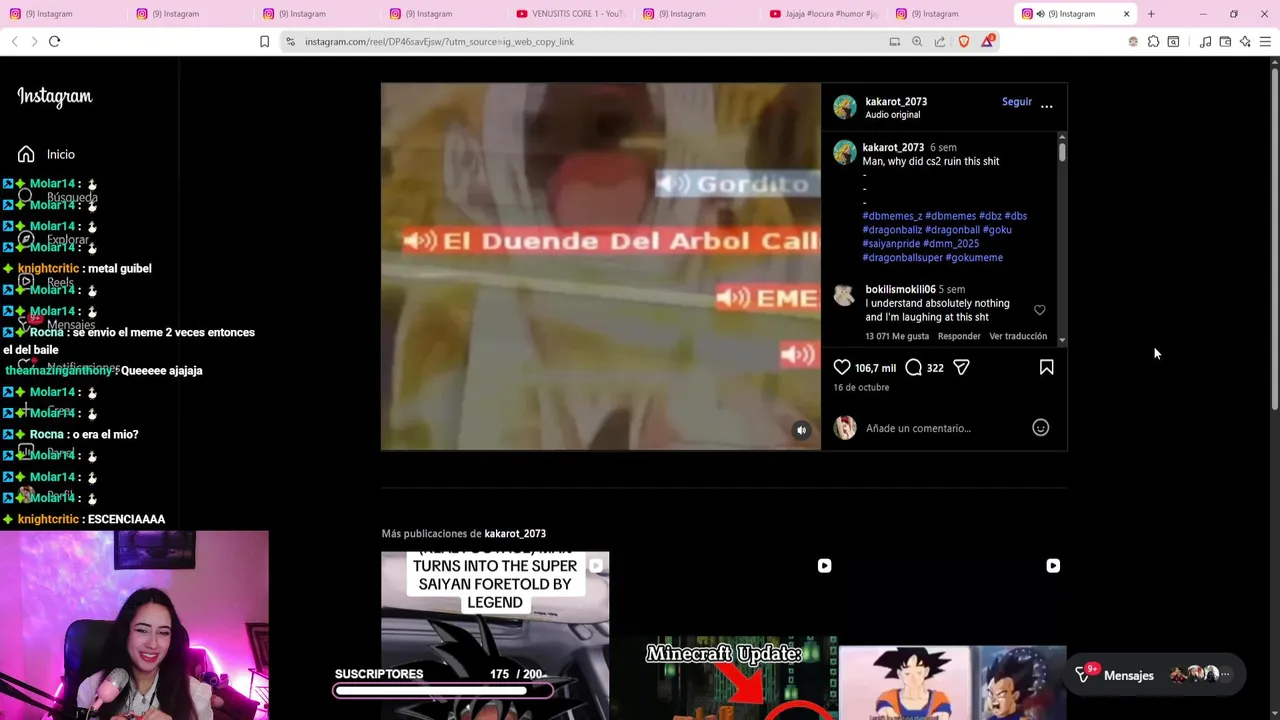Click Responder under the bokilismokili06 comment
Image resolution: width=1280 pixels, height=720 pixels.
tap(959, 336)
